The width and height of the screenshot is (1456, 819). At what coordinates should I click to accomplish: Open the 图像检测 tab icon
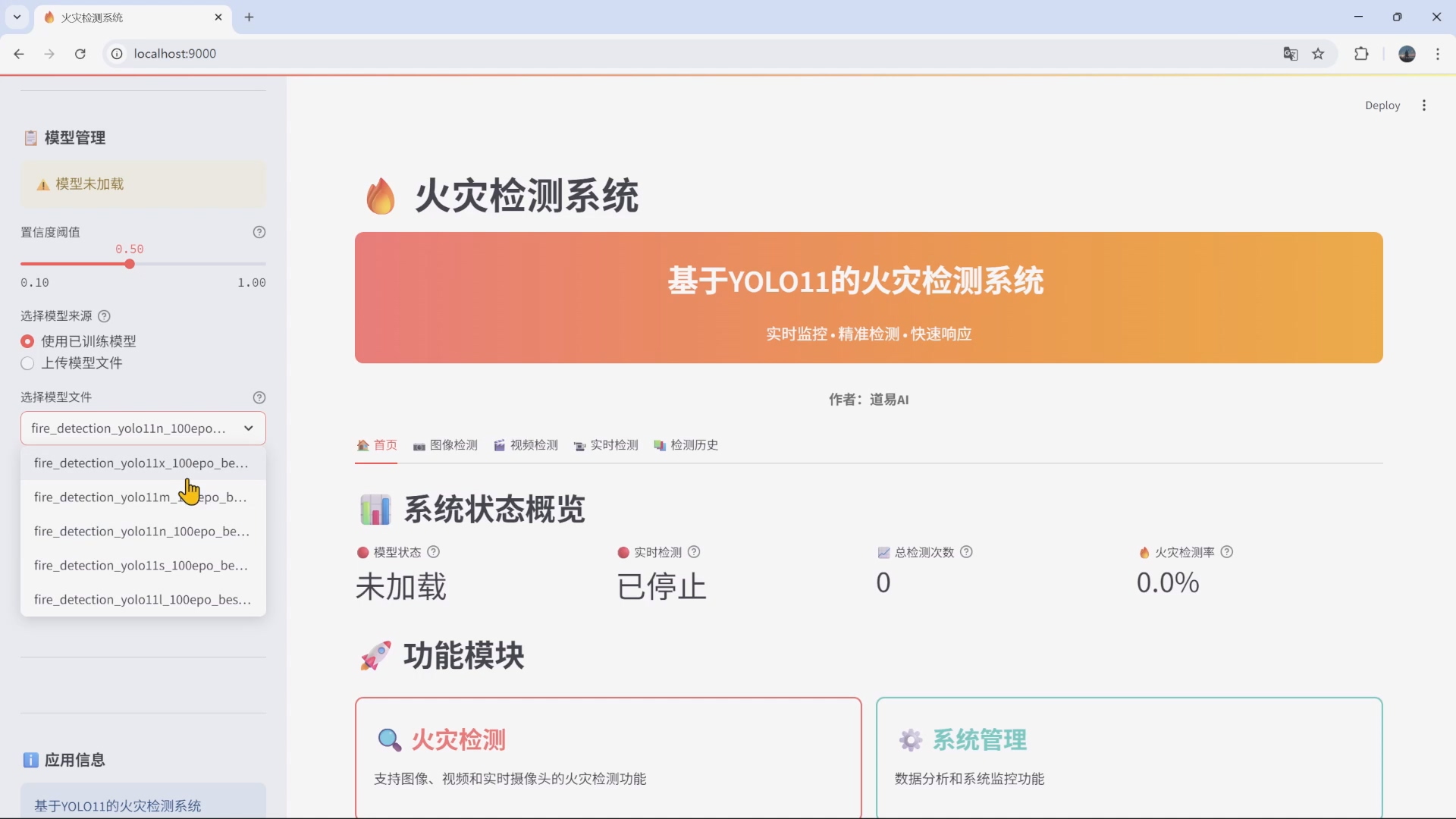(419, 446)
